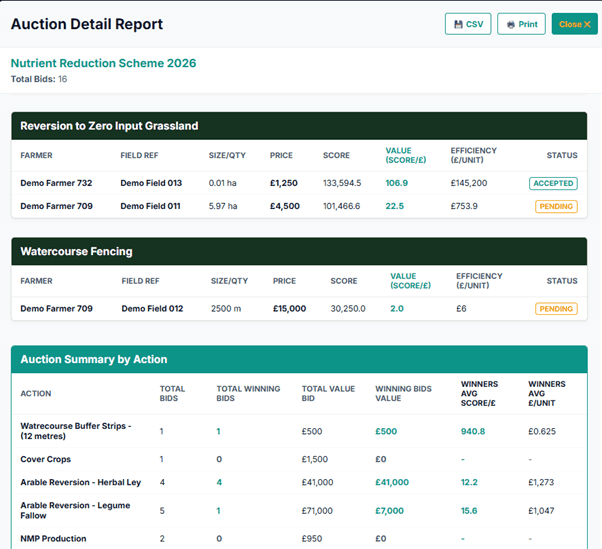Open Demo Farmer 732 row

pyautogui.click(x=56, y=184)
